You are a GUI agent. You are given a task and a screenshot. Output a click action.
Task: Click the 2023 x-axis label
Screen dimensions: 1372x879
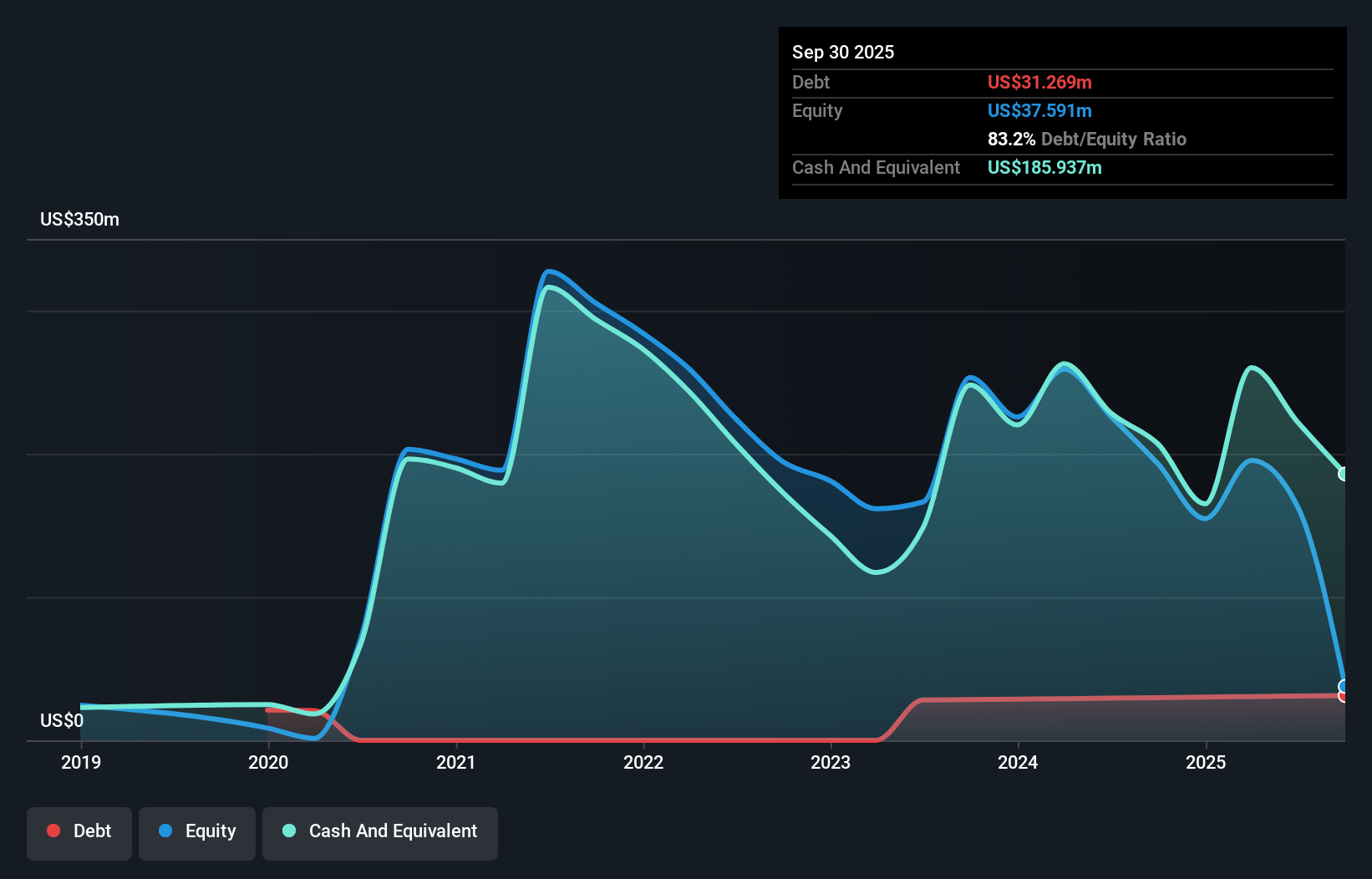tap(831, 762)
